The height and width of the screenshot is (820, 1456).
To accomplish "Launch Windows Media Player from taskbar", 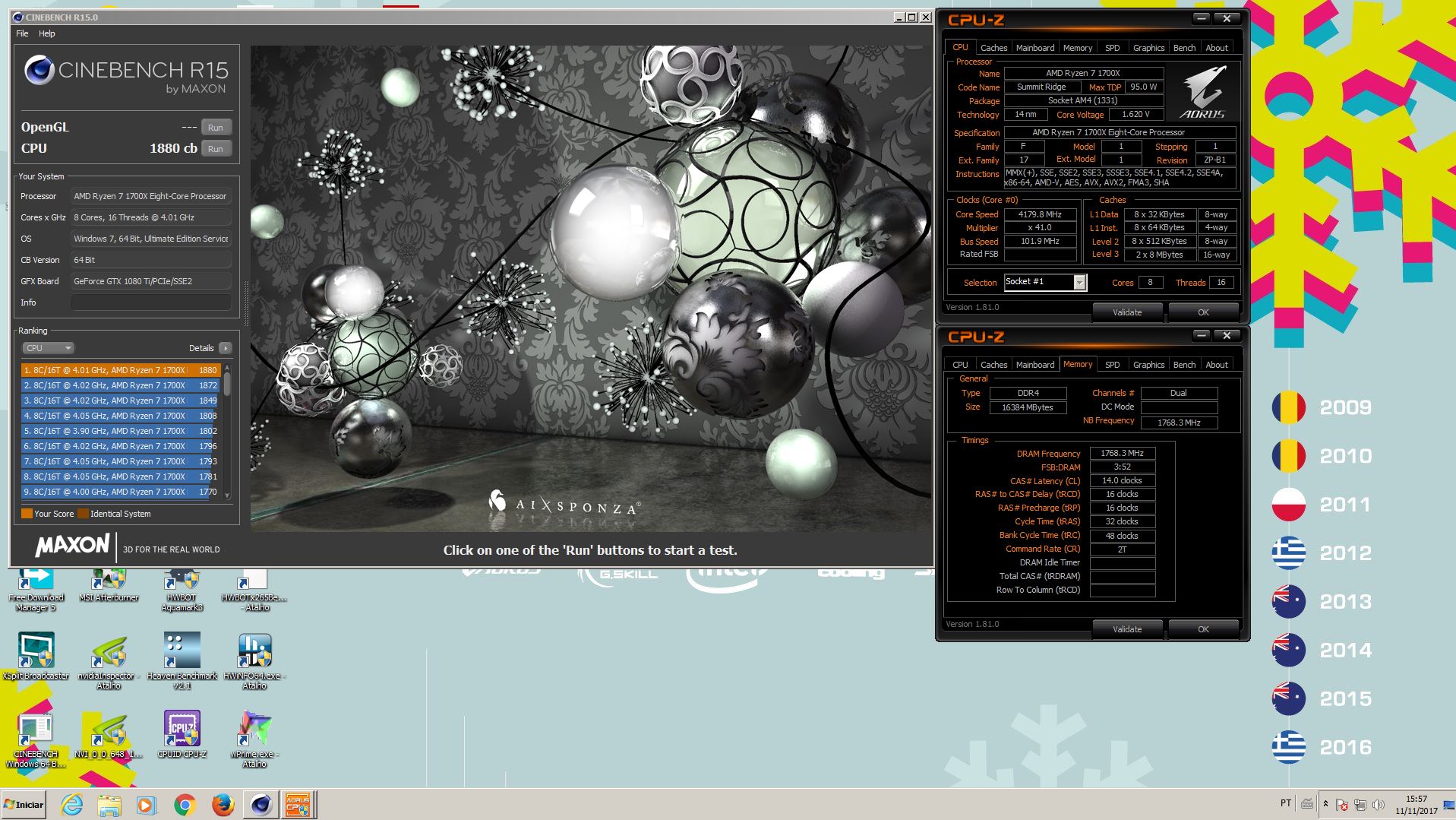I will 147,804.
